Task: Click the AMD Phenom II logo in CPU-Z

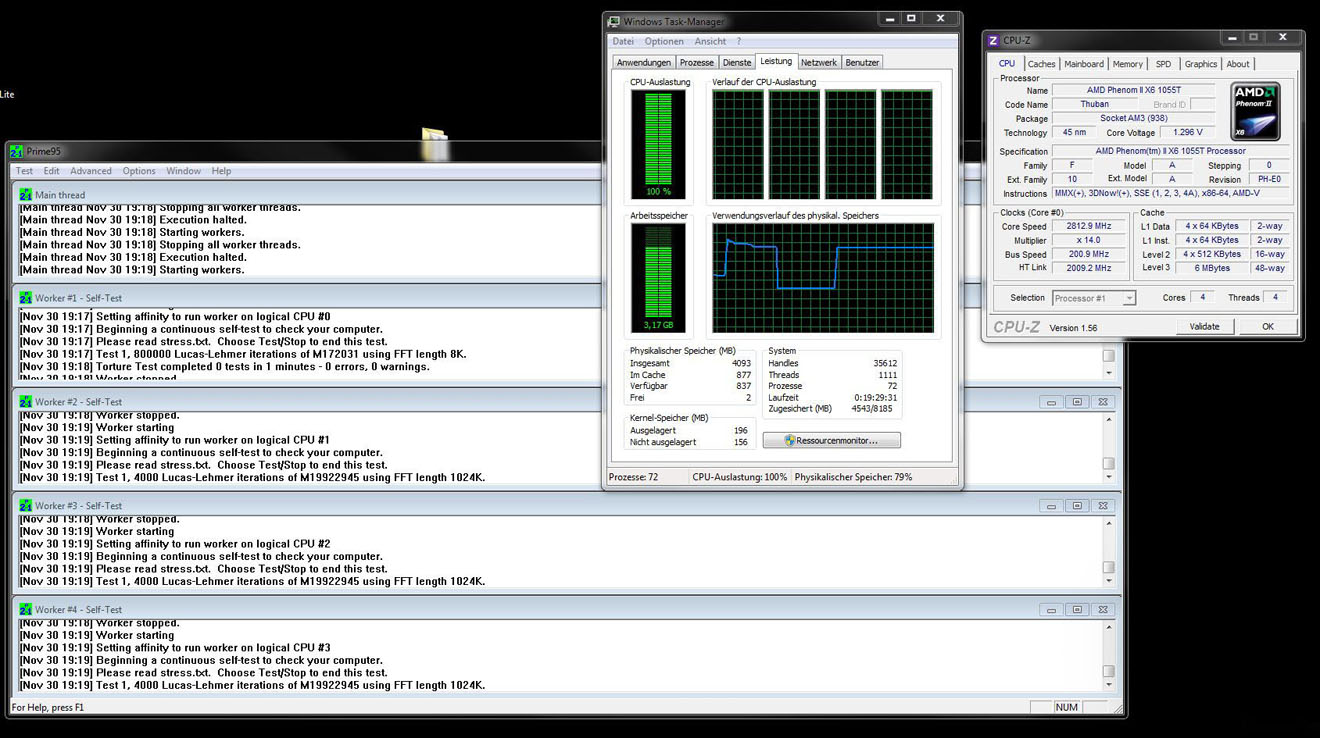Action: click(1254, 111)
